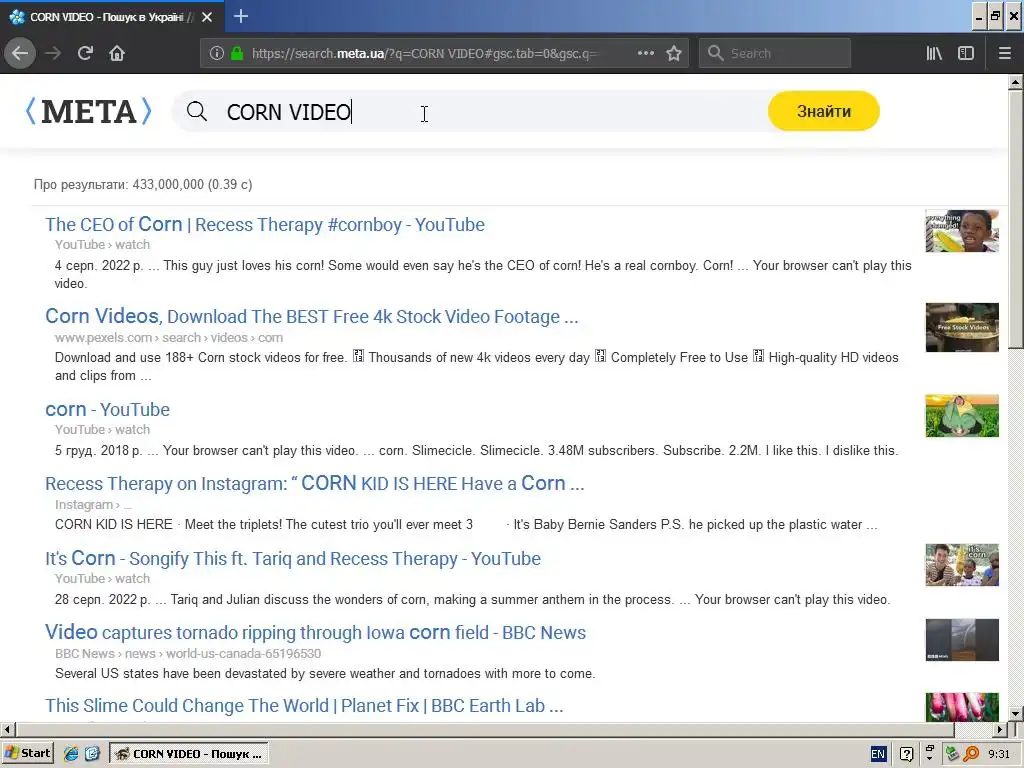
Task: Launch Internet Explorer from quick launch
Action: click(71, 754)
